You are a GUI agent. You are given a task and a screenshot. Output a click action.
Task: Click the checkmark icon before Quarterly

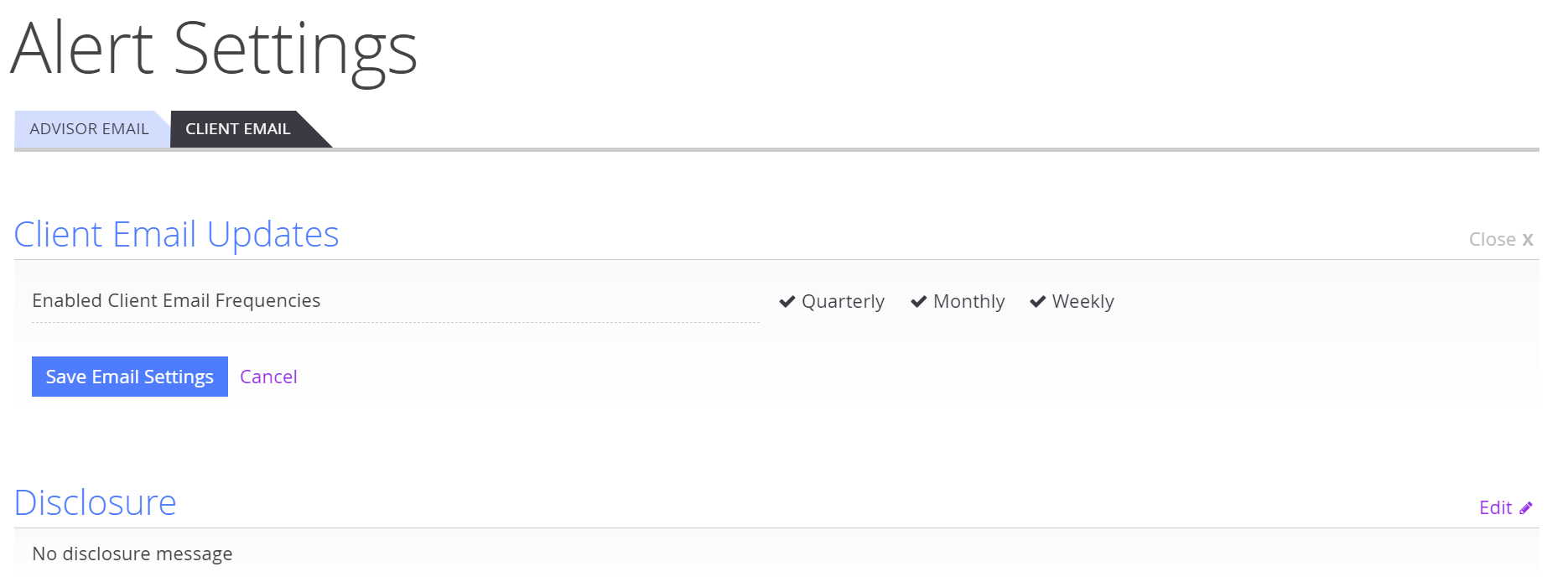tap(787, 302)
